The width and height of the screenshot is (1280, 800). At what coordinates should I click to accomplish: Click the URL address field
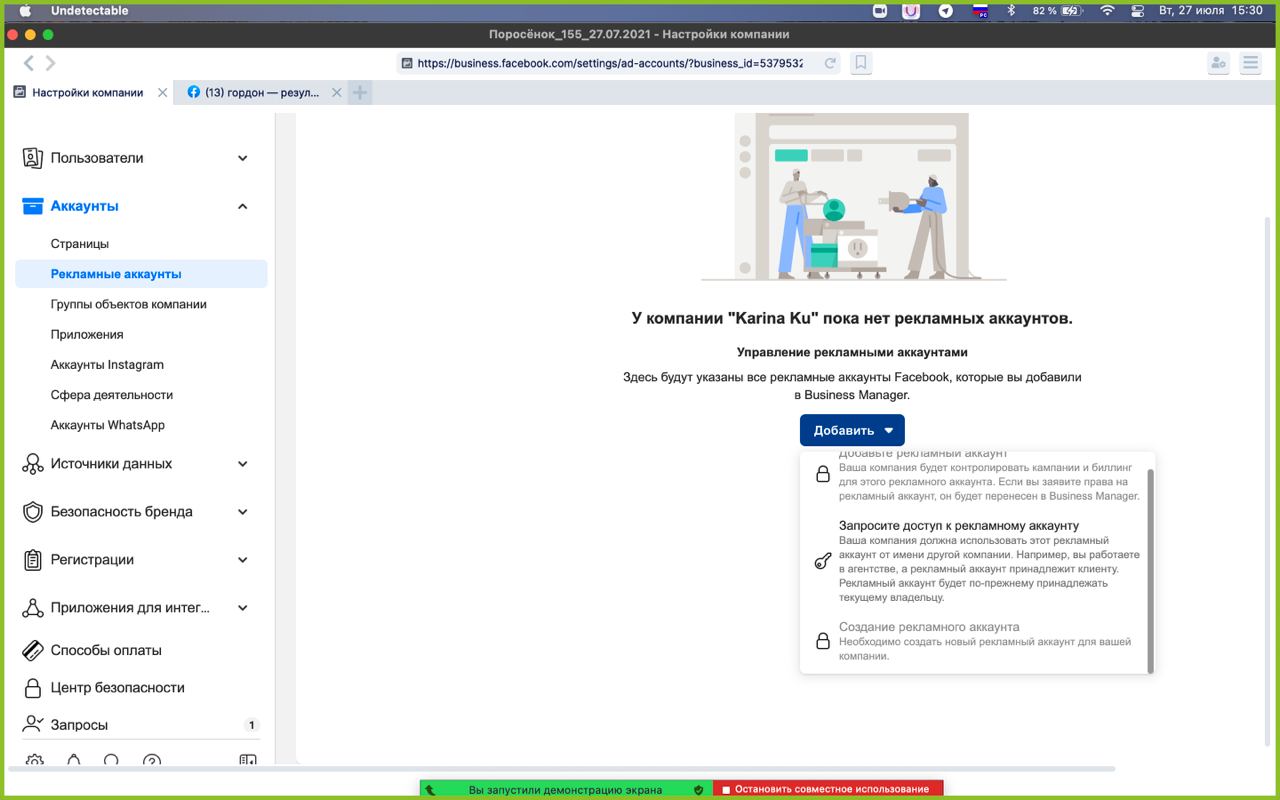point(610,63)
